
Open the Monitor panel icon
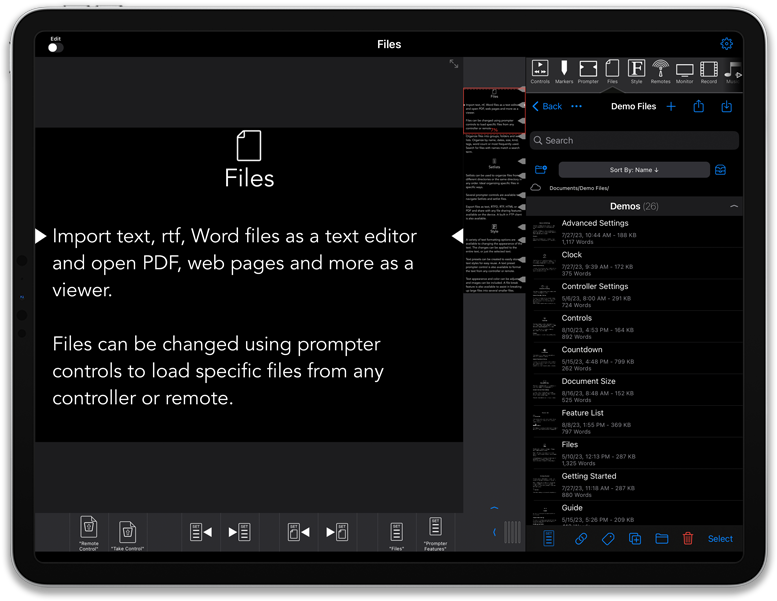coord(684,71)
